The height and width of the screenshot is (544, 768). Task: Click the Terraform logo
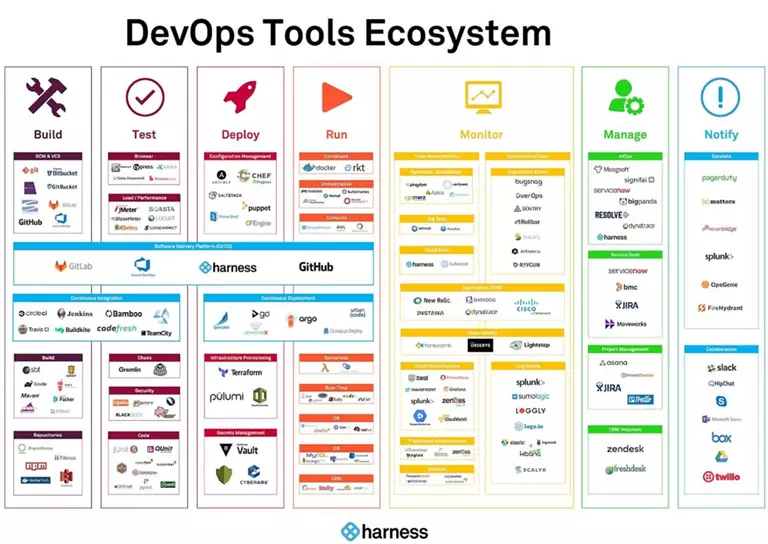pyautogui.click(x=240, y=372)
